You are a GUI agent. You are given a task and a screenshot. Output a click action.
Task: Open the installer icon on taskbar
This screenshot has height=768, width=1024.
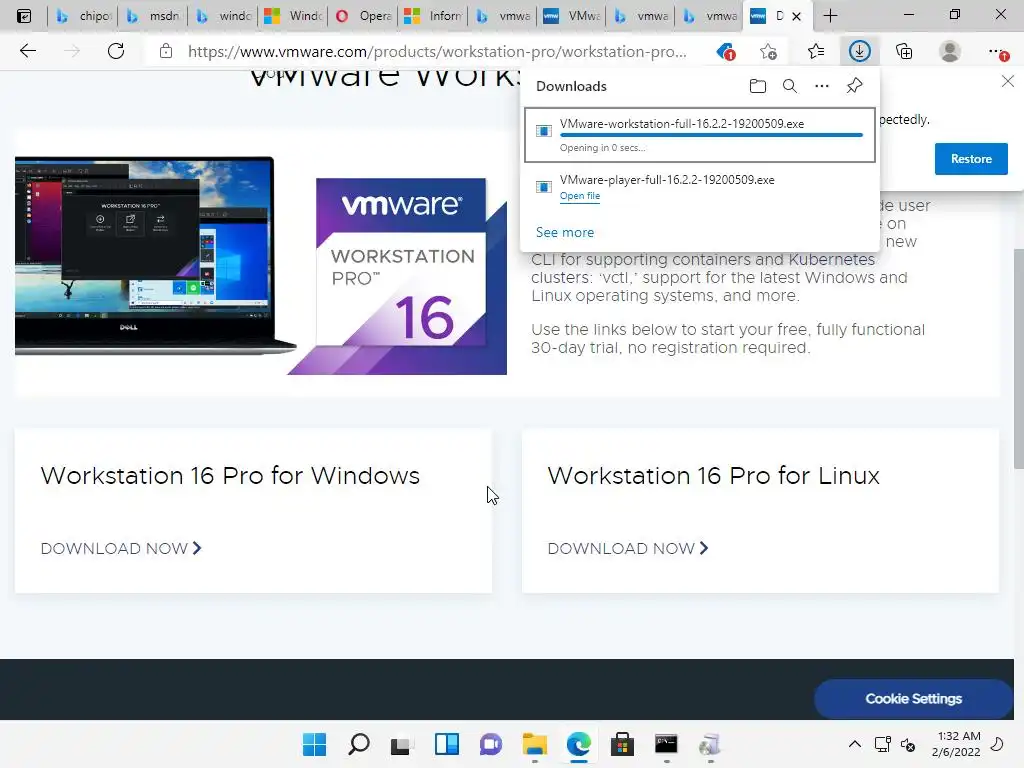710,744
